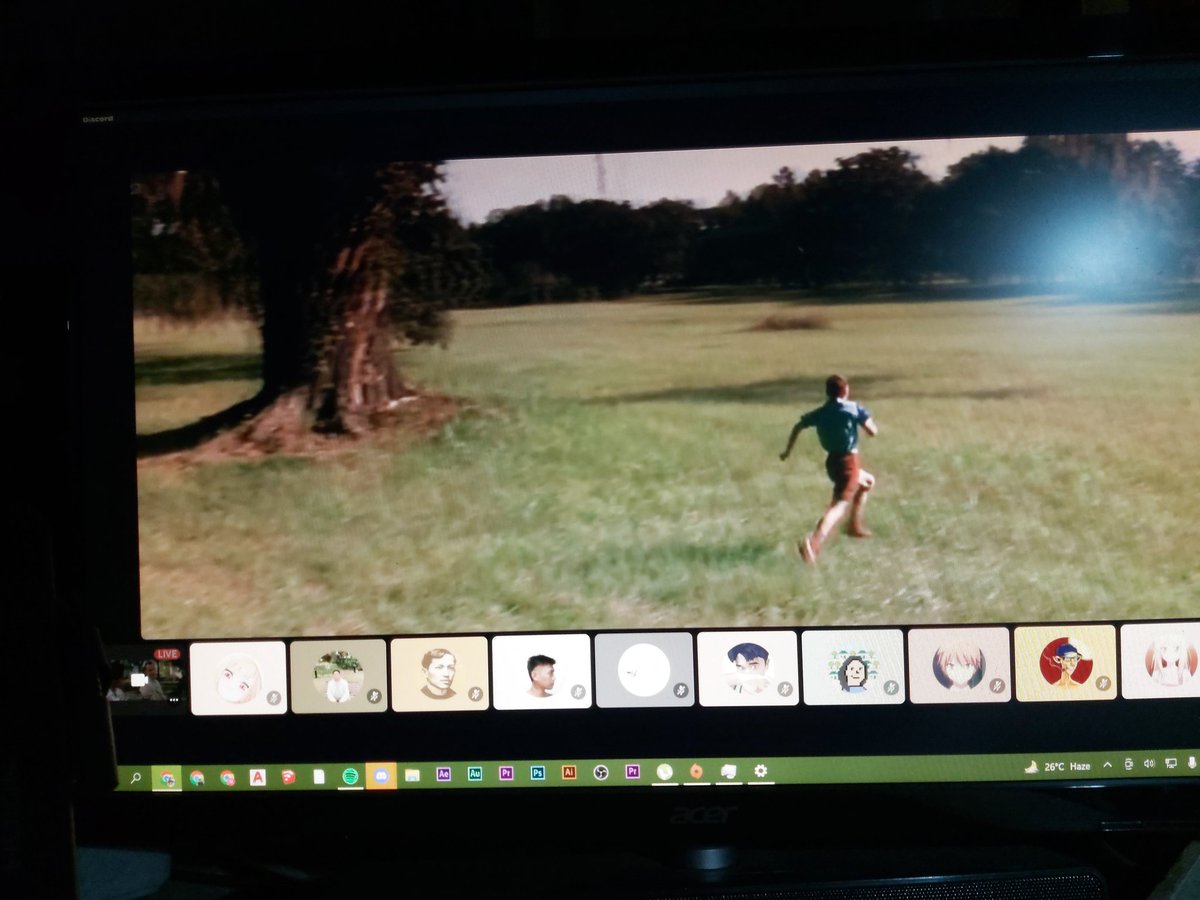This screenshot has height=900, width=1200.
Task: Open the white document file icon in taskbar
Action: 318,776
